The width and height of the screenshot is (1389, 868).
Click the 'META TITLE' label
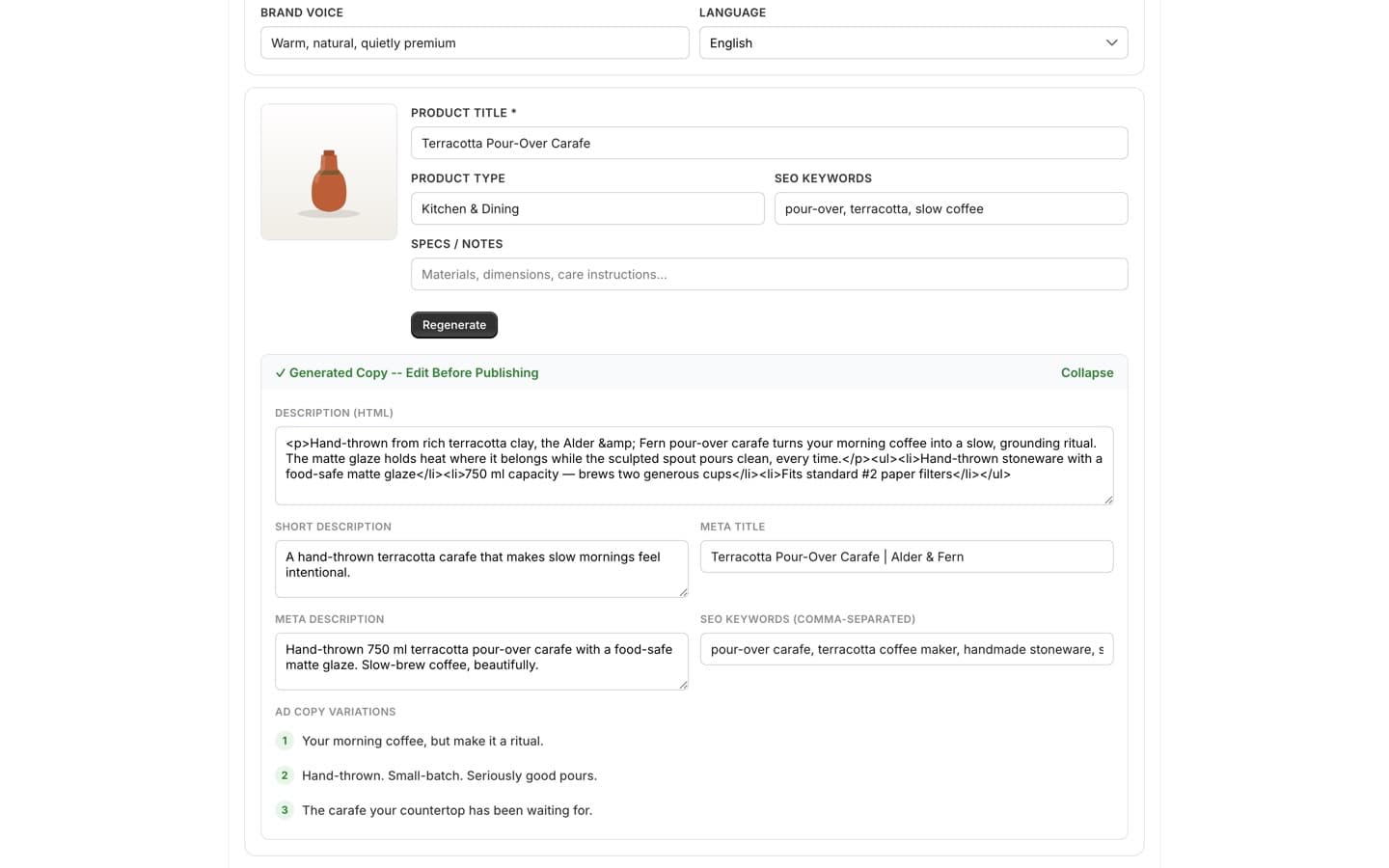[x=732, y=527]
